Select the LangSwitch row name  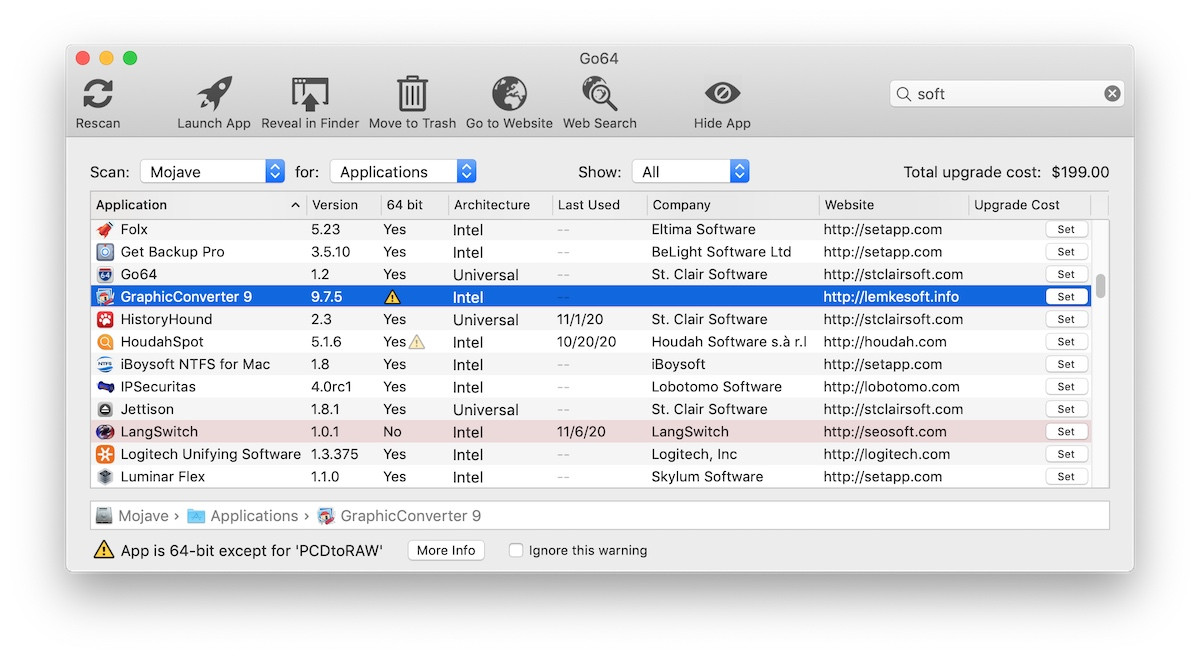pos(159,432)
